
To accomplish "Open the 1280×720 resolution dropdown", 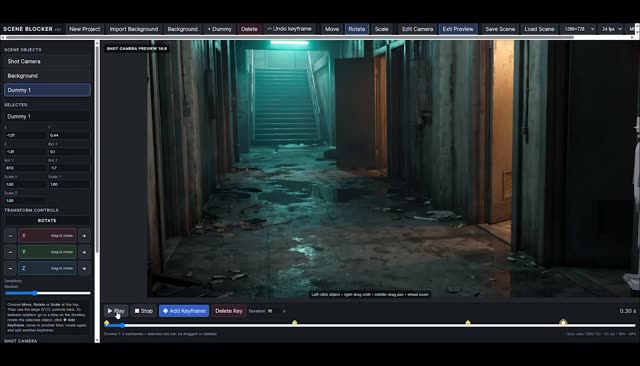I will point(579,29).
